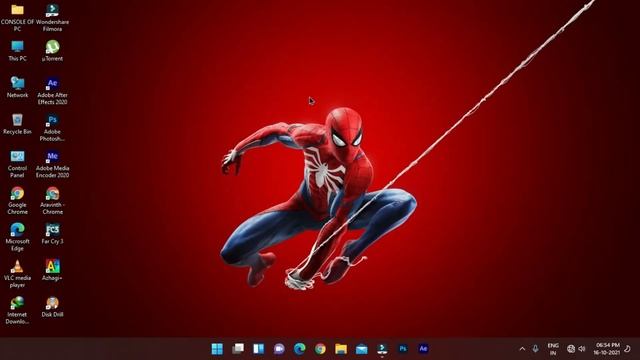640x360 pixels.
Task: Open network settings from tray globe icon
Action: (x=571, y=349)
